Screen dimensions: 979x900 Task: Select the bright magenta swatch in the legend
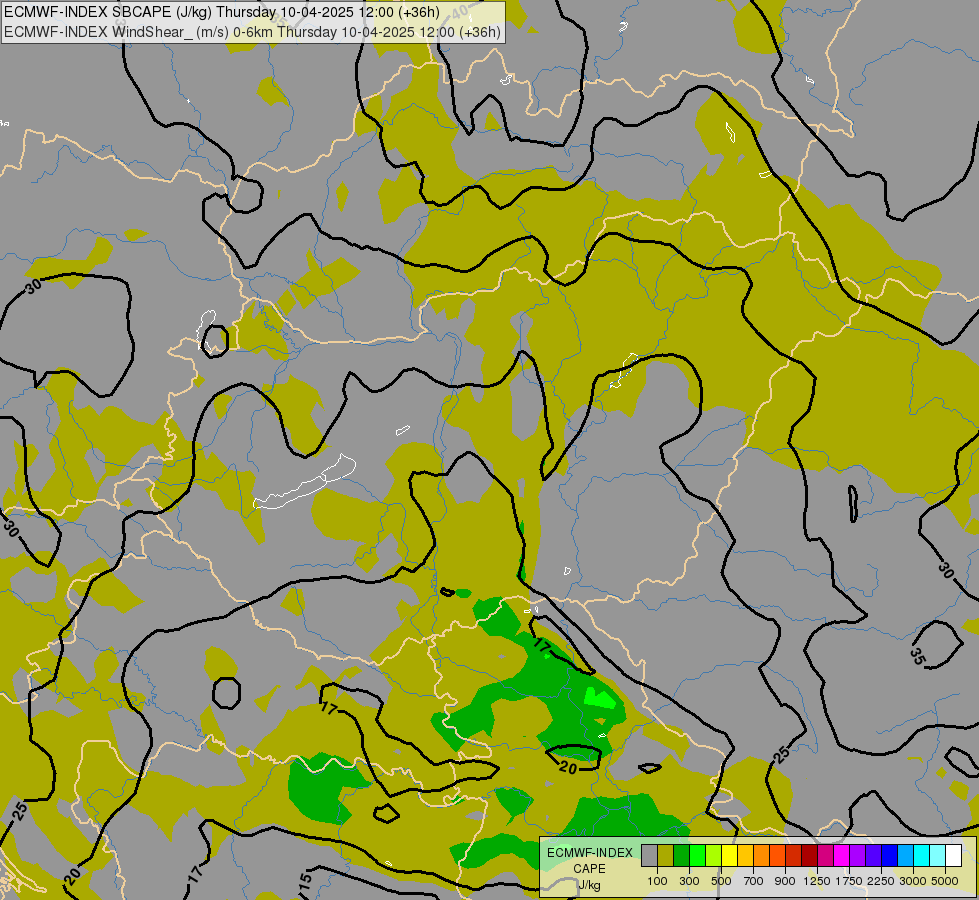842,856
